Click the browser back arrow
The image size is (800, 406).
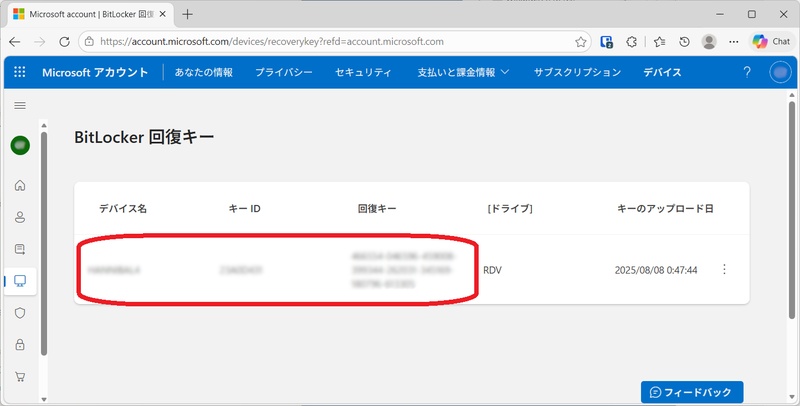point(15,42)
